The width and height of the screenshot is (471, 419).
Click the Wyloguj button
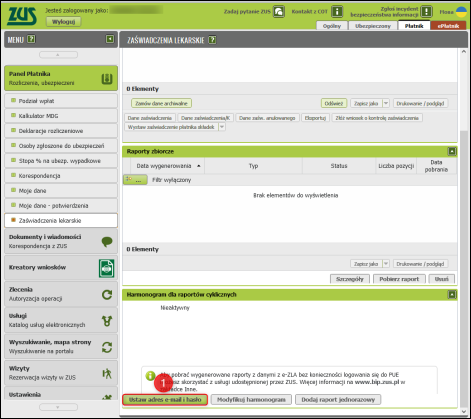pos(63,22)
